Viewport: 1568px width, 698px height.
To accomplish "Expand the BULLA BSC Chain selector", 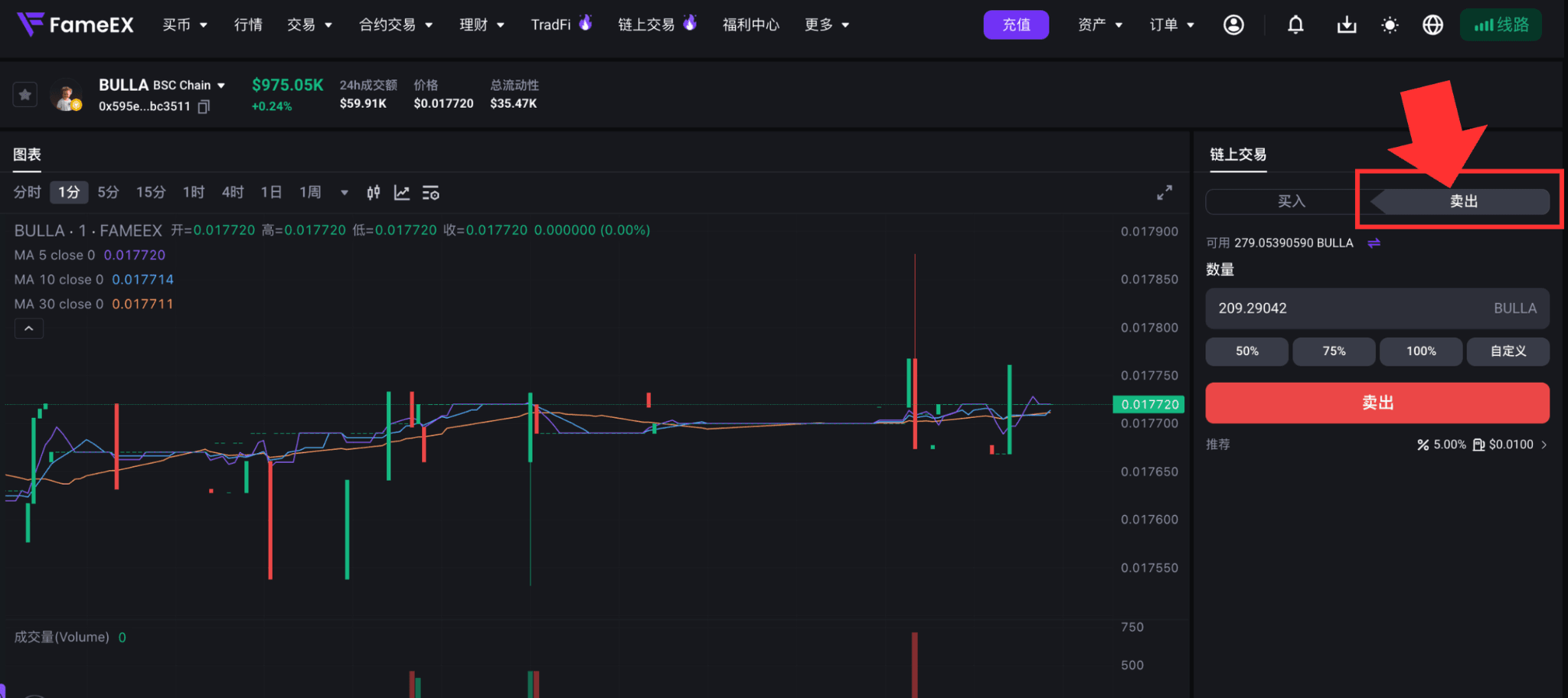I will [x=220, y=86].
